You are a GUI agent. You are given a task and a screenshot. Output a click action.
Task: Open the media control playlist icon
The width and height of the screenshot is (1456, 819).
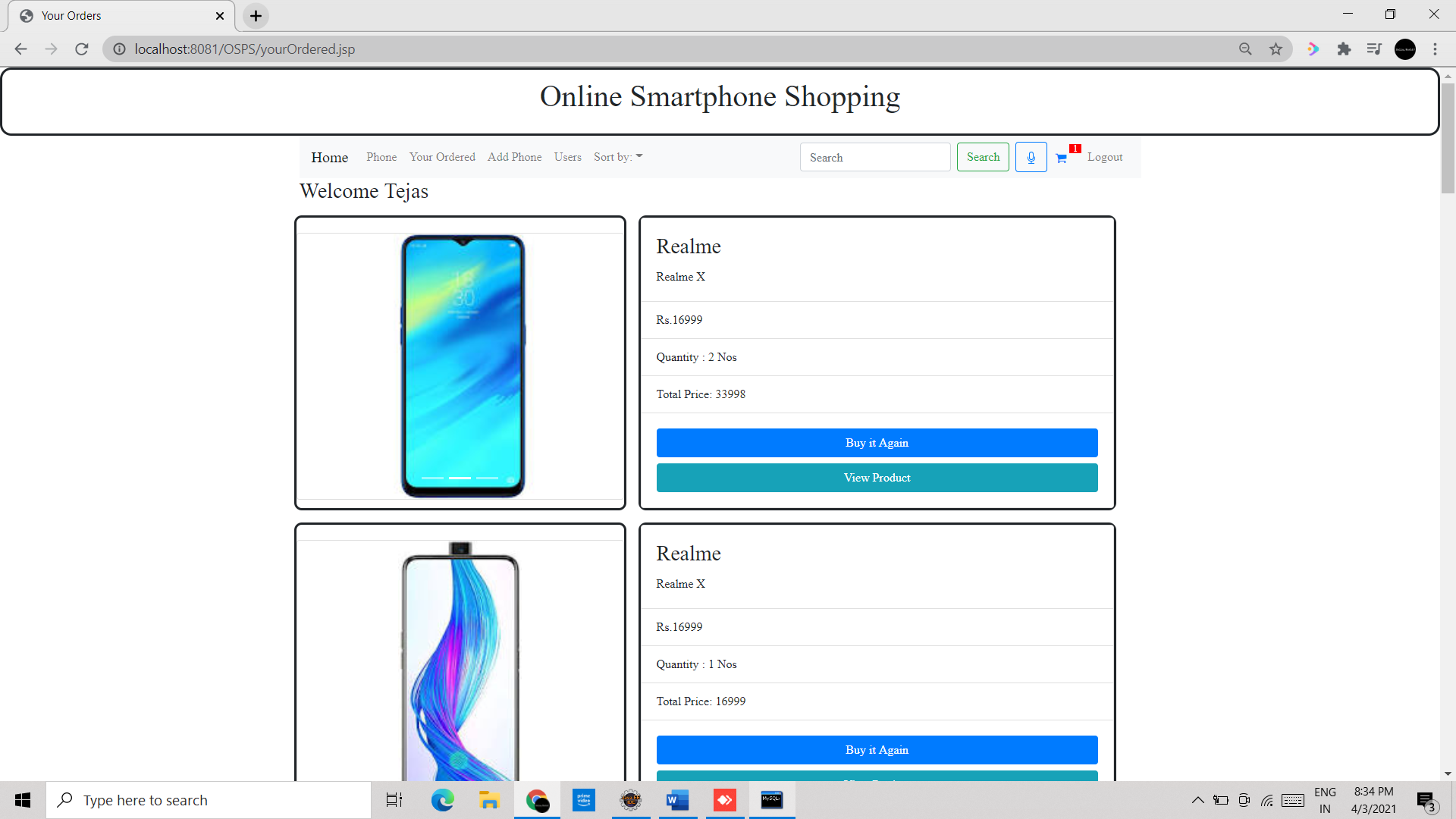coord(1374,49)
